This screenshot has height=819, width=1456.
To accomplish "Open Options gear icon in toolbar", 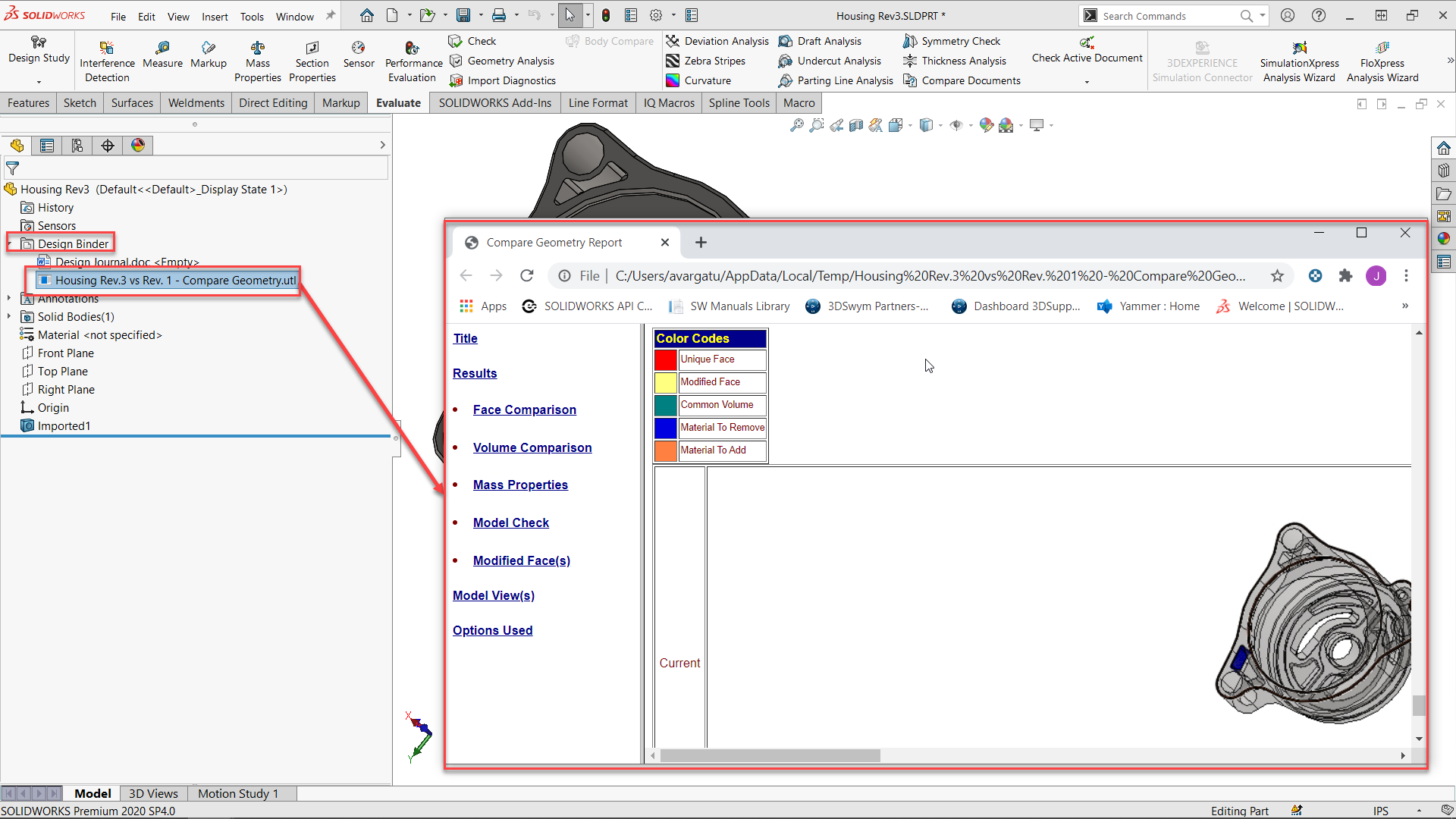I will point(656,15).
